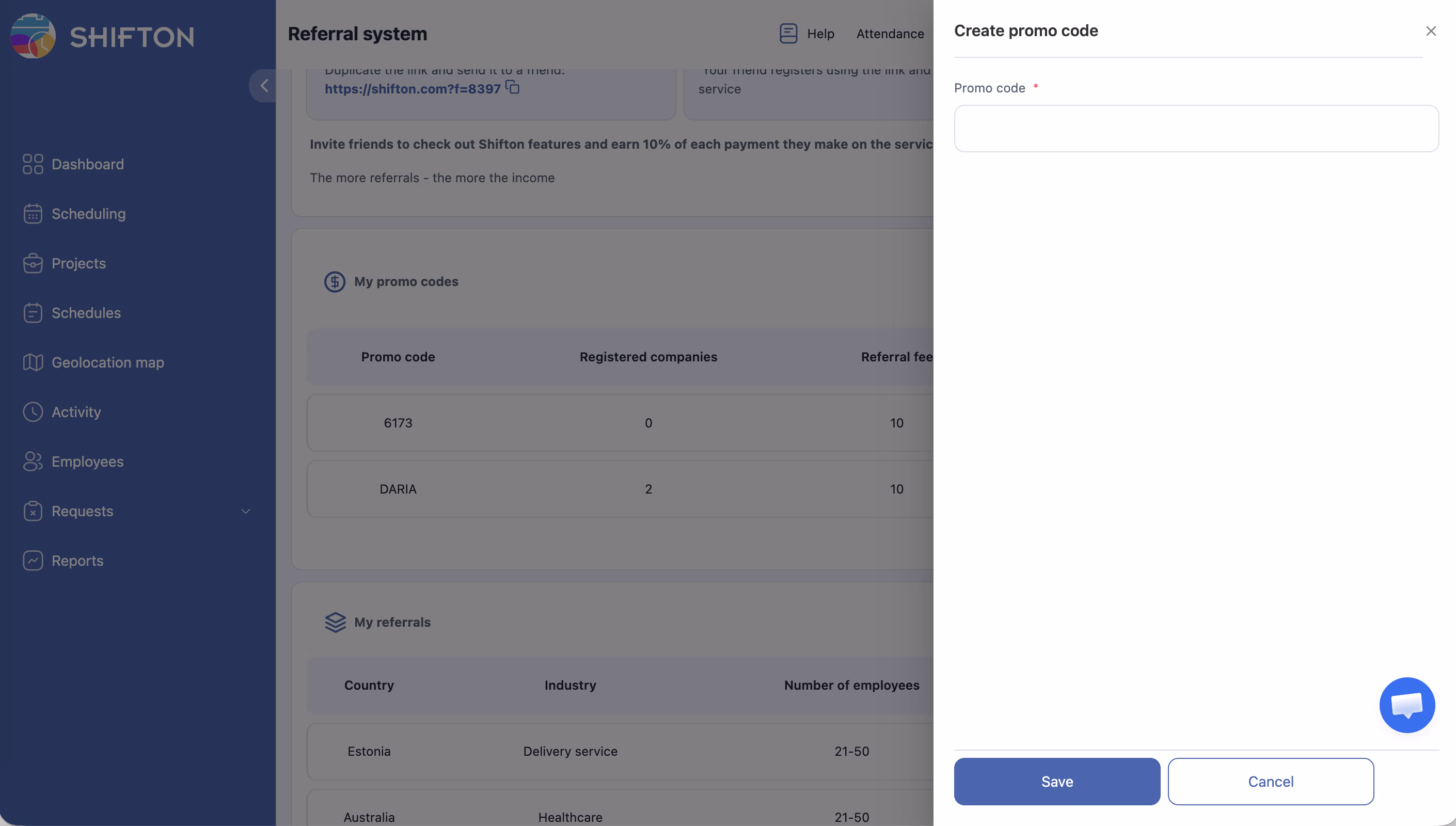Close the Create promo code panel
Viewport: 1456px width, 826px height.
point(1431,31)
